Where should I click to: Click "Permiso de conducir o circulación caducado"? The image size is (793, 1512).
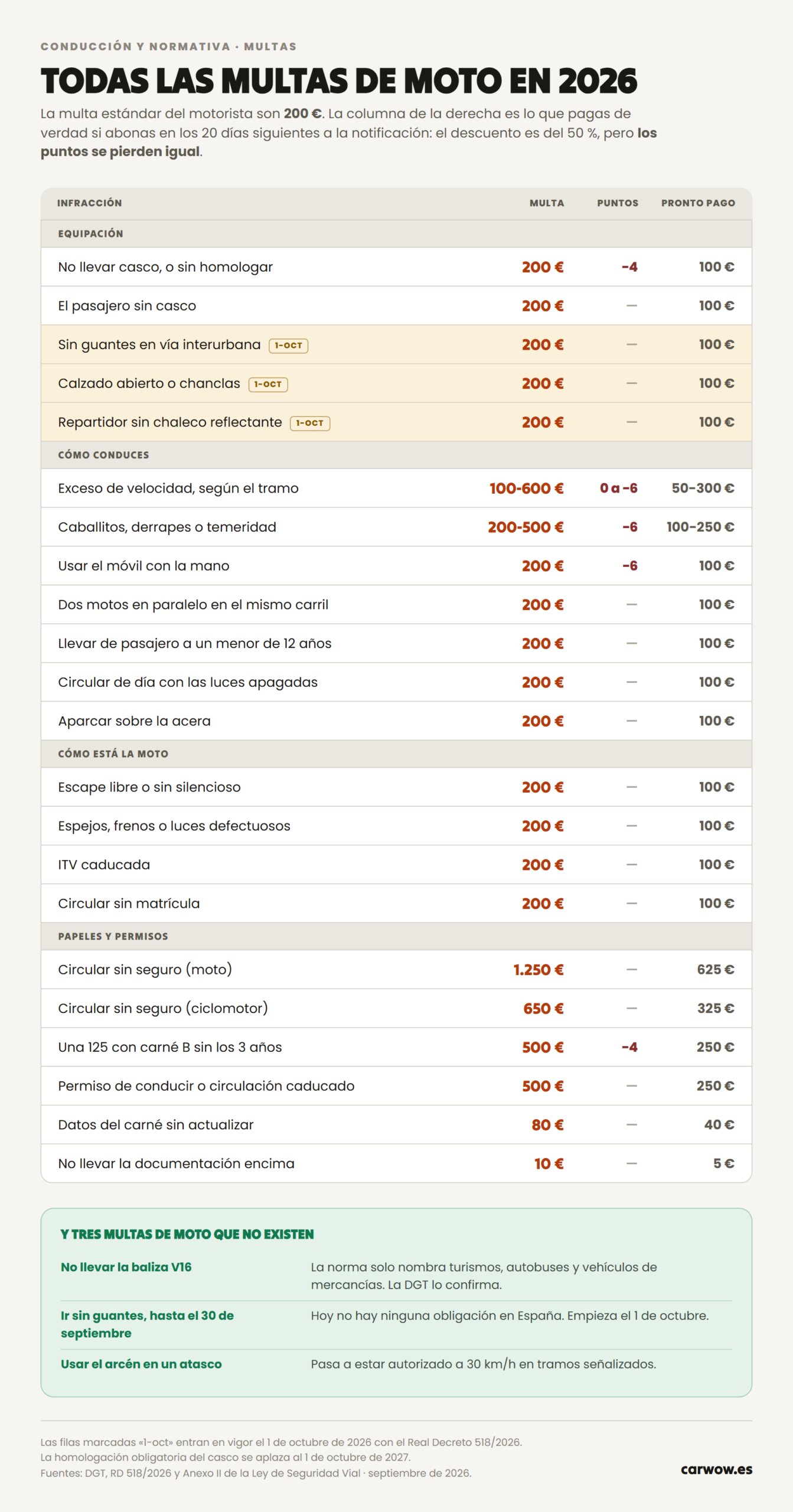(206, 1086)
